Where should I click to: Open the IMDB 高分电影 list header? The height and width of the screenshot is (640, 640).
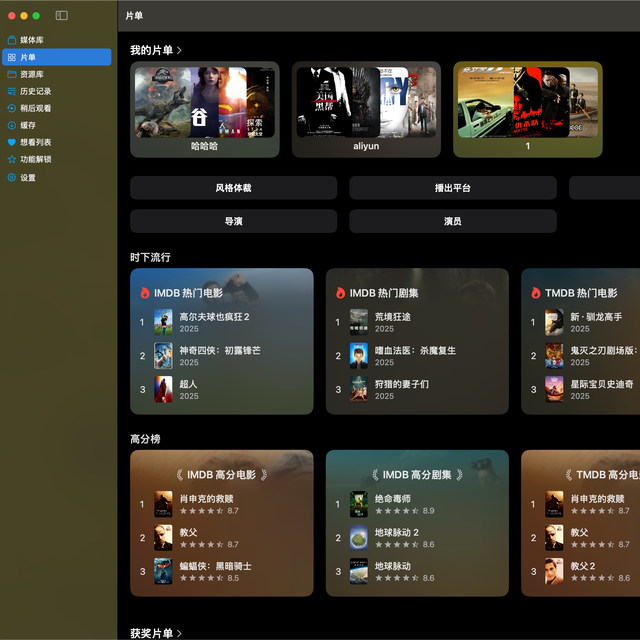click(222, 475)
